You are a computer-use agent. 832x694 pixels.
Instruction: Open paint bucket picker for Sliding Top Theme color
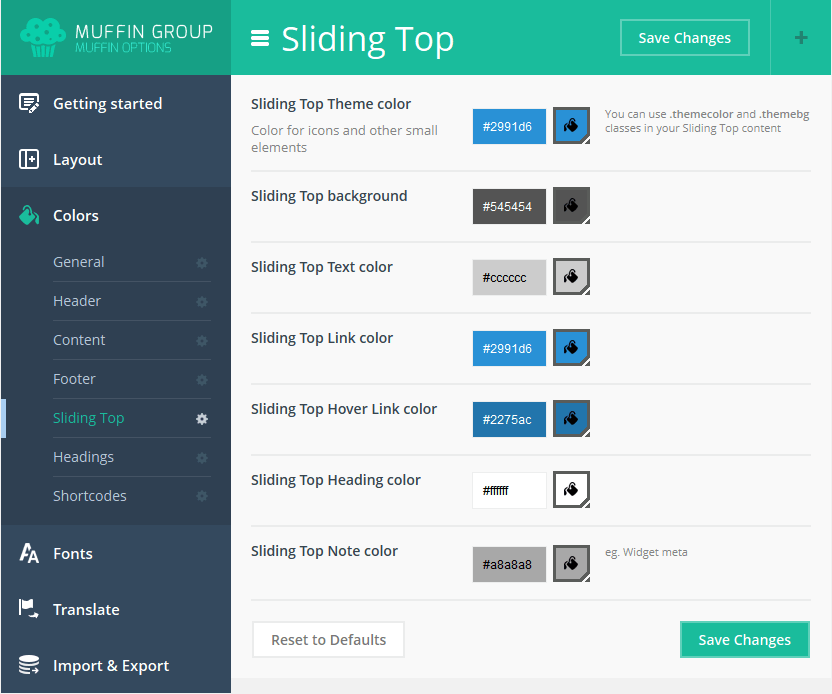[571, 126]
